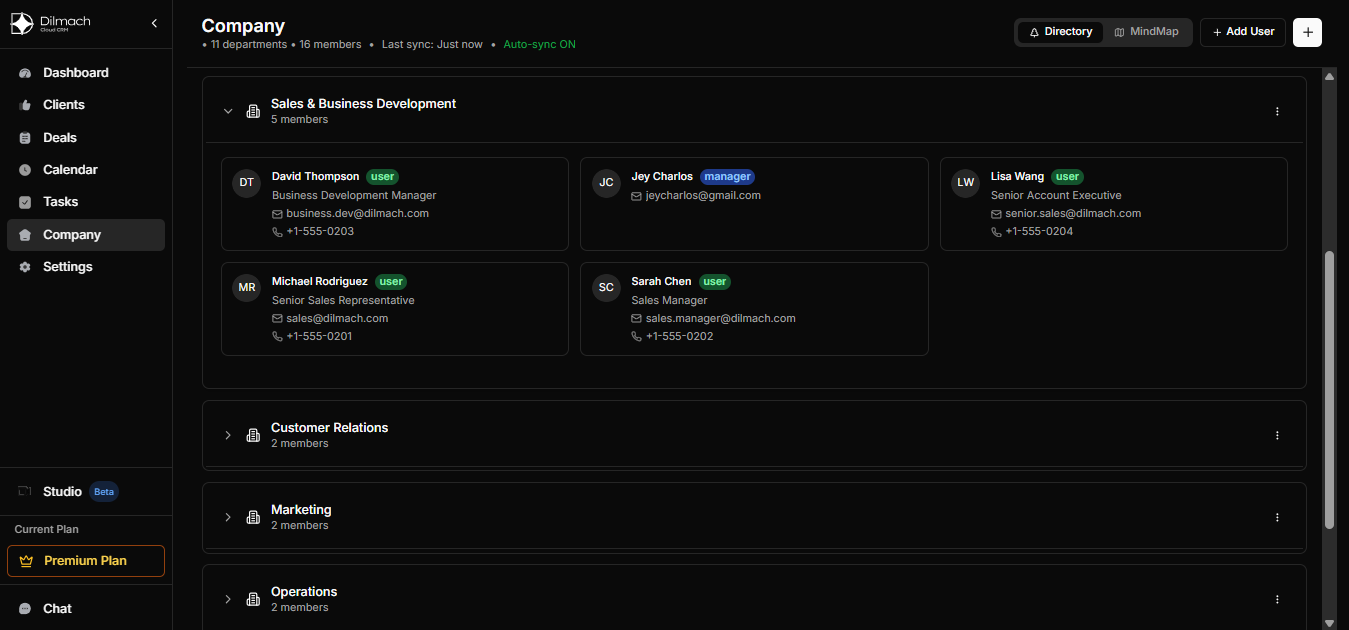The width and height of the screenshot is (1349, 630).
Task: Click the plus icon button in header
Action: click(1307, 32)
